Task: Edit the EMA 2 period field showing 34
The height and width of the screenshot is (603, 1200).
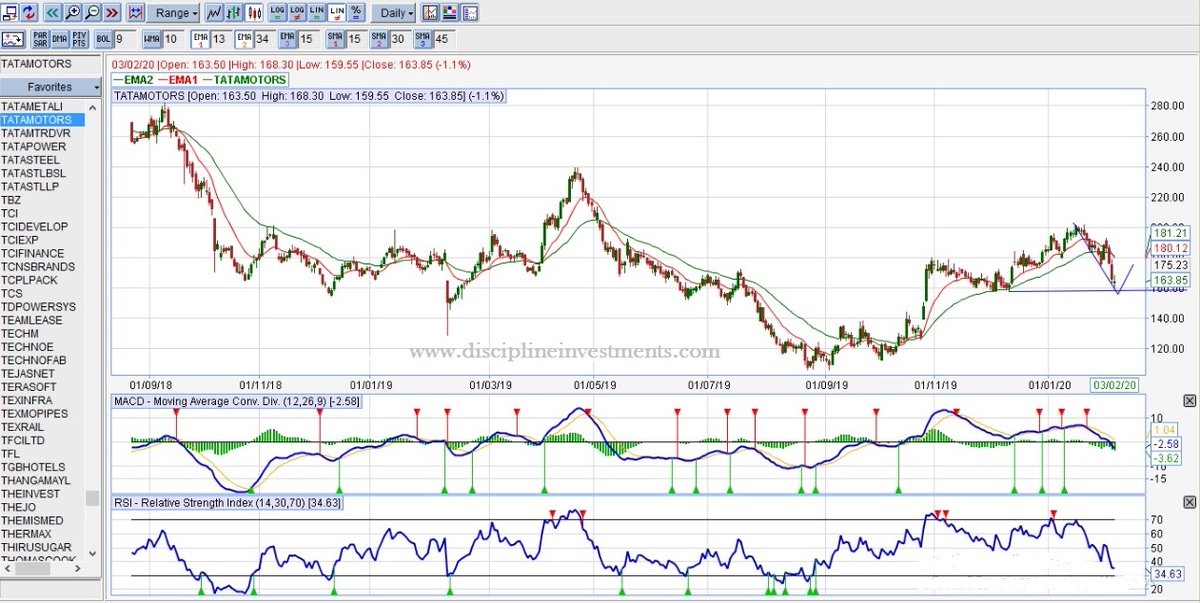Action: coord(264,39)
